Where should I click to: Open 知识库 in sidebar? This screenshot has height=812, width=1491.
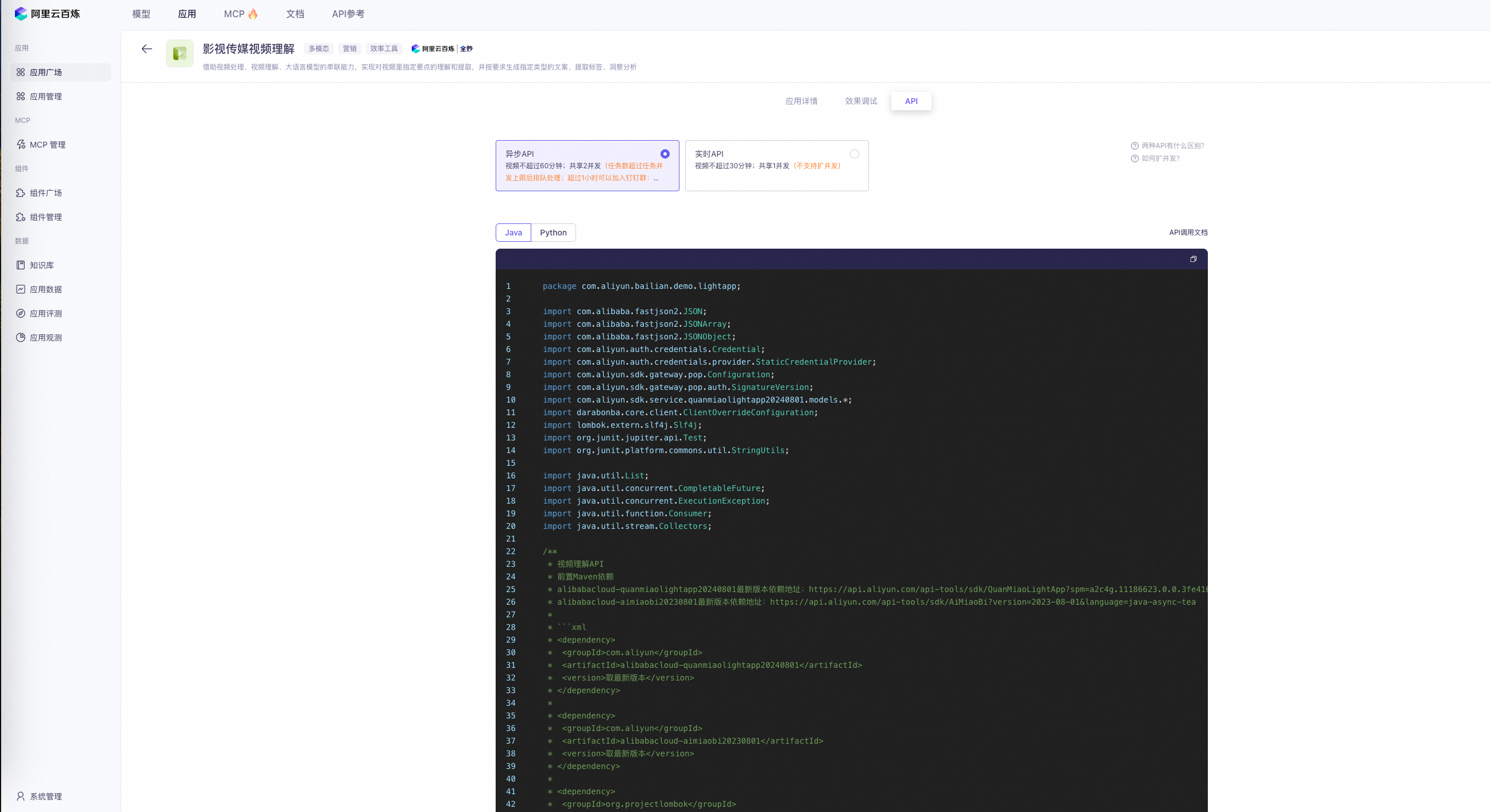(x=42, y=265)
